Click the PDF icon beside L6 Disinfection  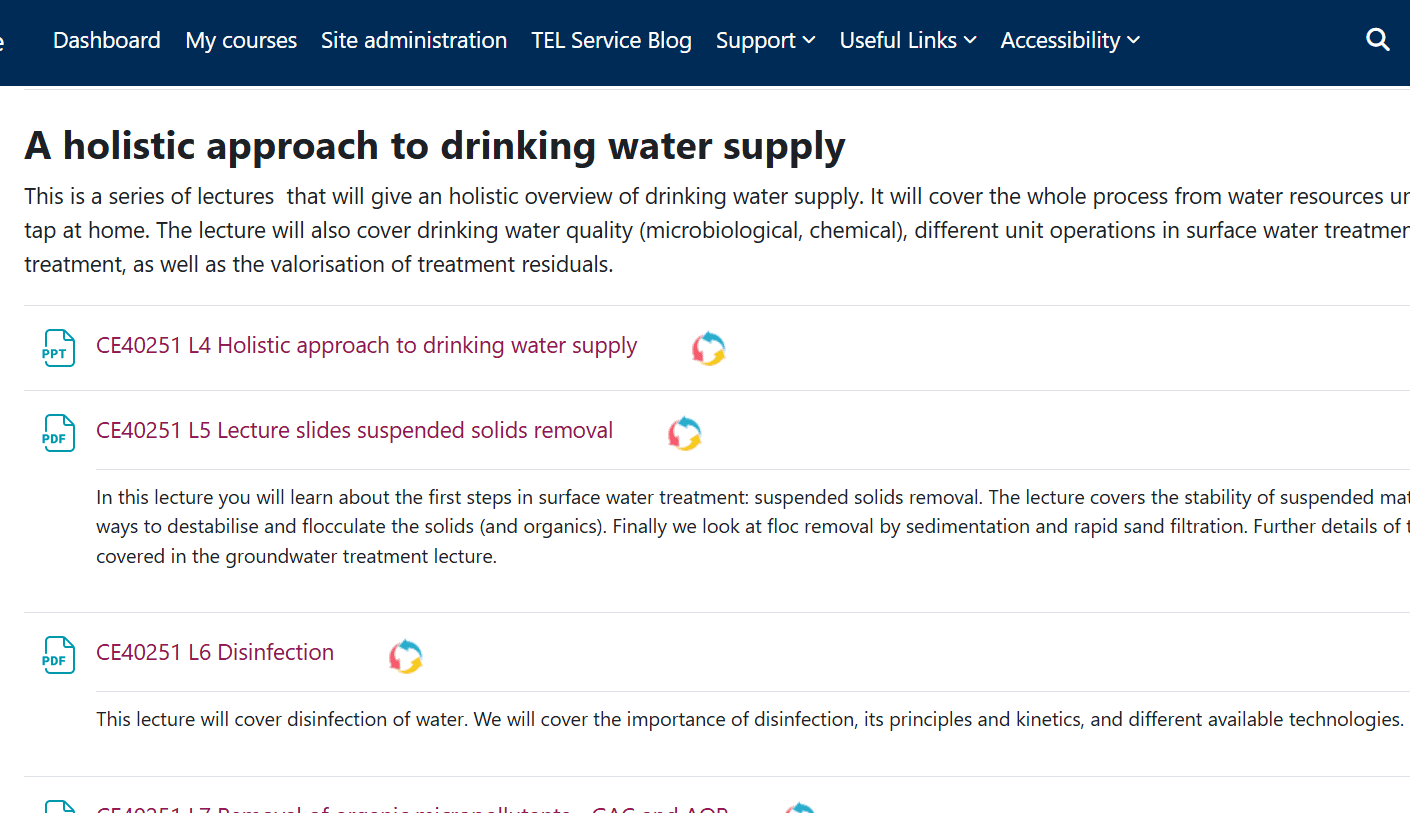[59, 655]
